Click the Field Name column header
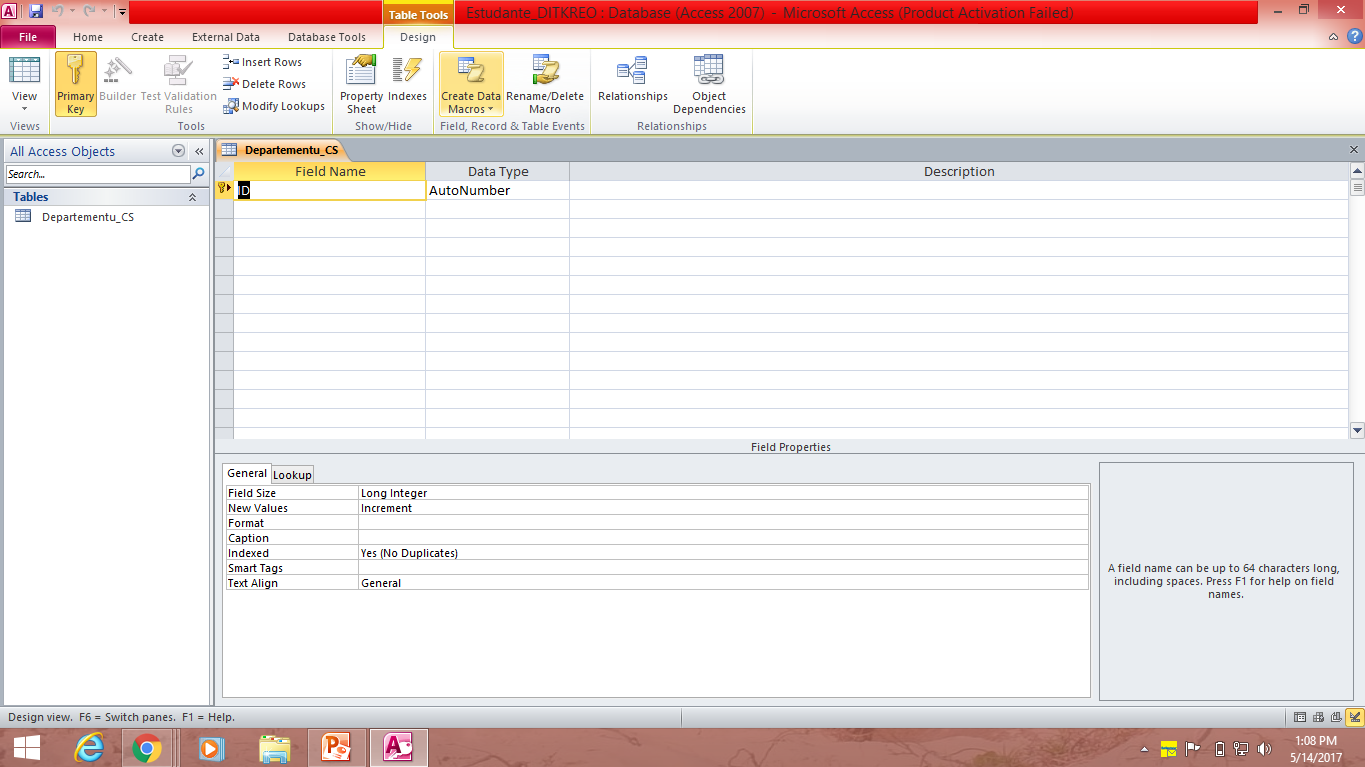 pos(330,171)
